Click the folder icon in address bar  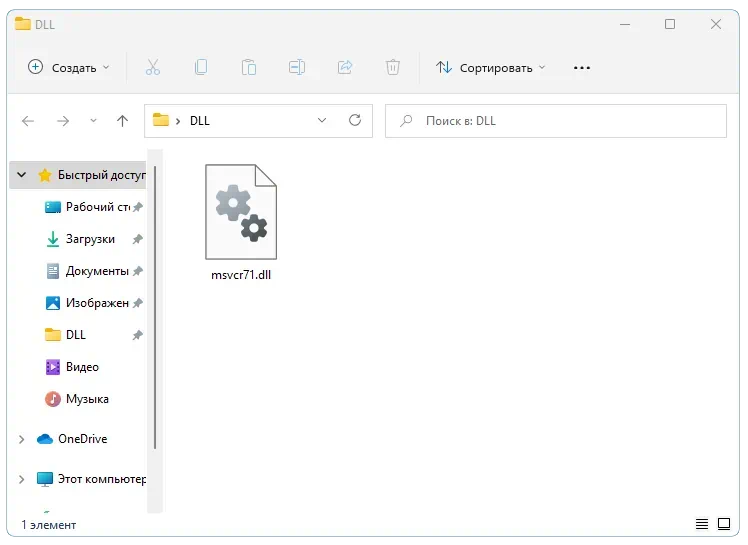tap(161, 120)
